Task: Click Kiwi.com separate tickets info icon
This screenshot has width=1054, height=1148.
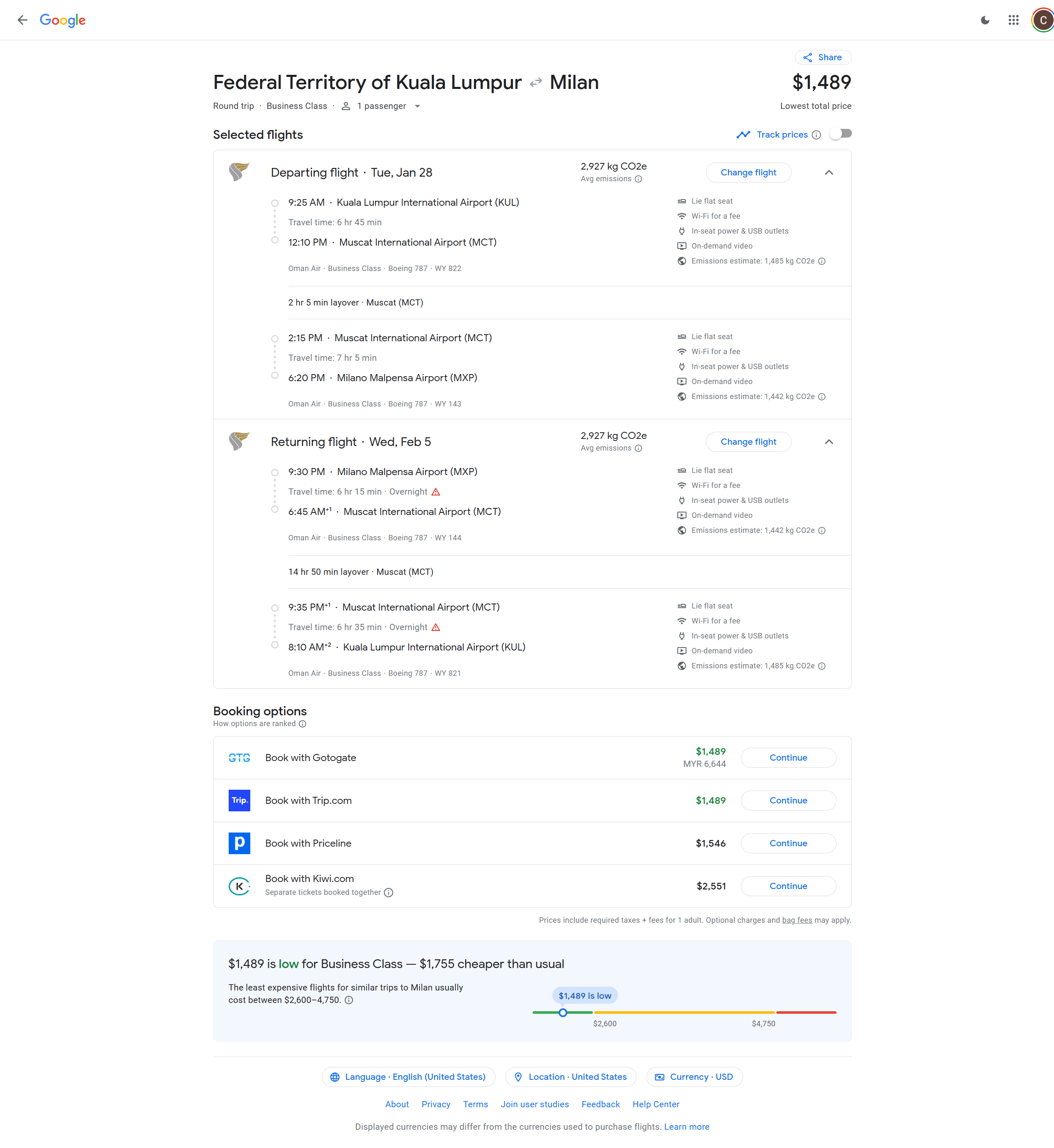Action: click(x=388, y=893)
